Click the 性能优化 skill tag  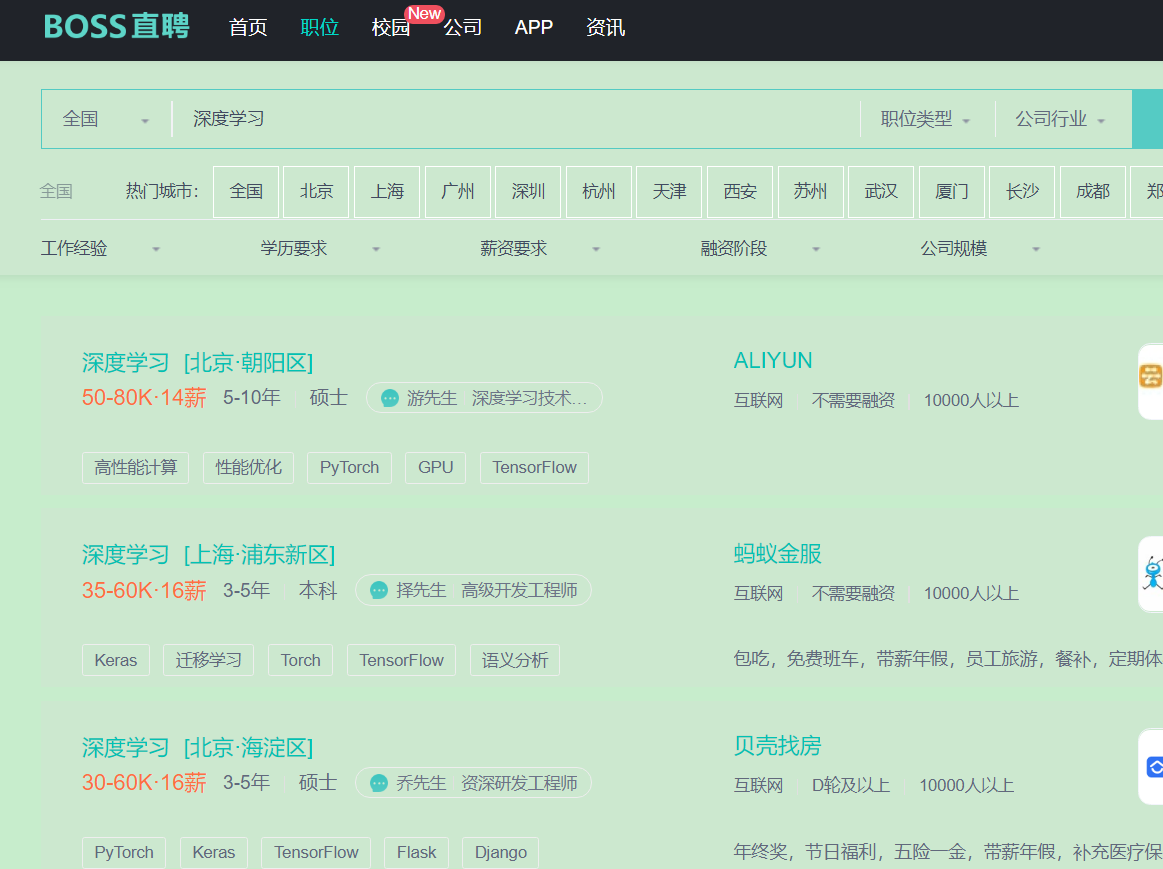pyautogui.click(x=248, y=468)
